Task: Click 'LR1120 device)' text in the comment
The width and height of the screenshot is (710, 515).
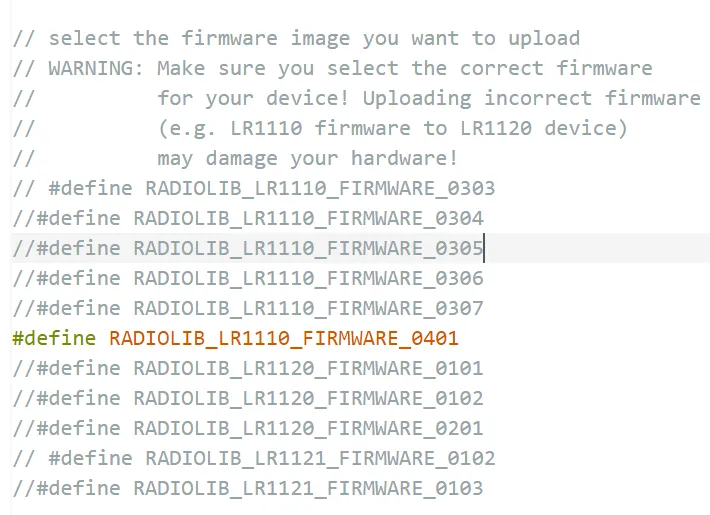Action: 544,128
